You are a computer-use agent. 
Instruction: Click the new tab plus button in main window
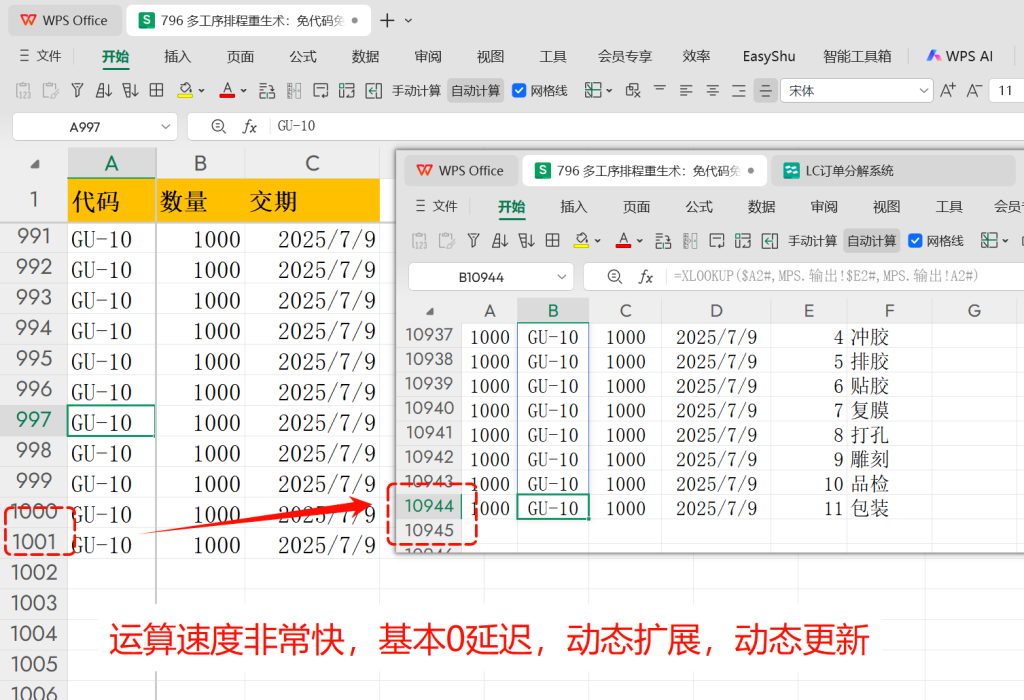click(387, 20)
